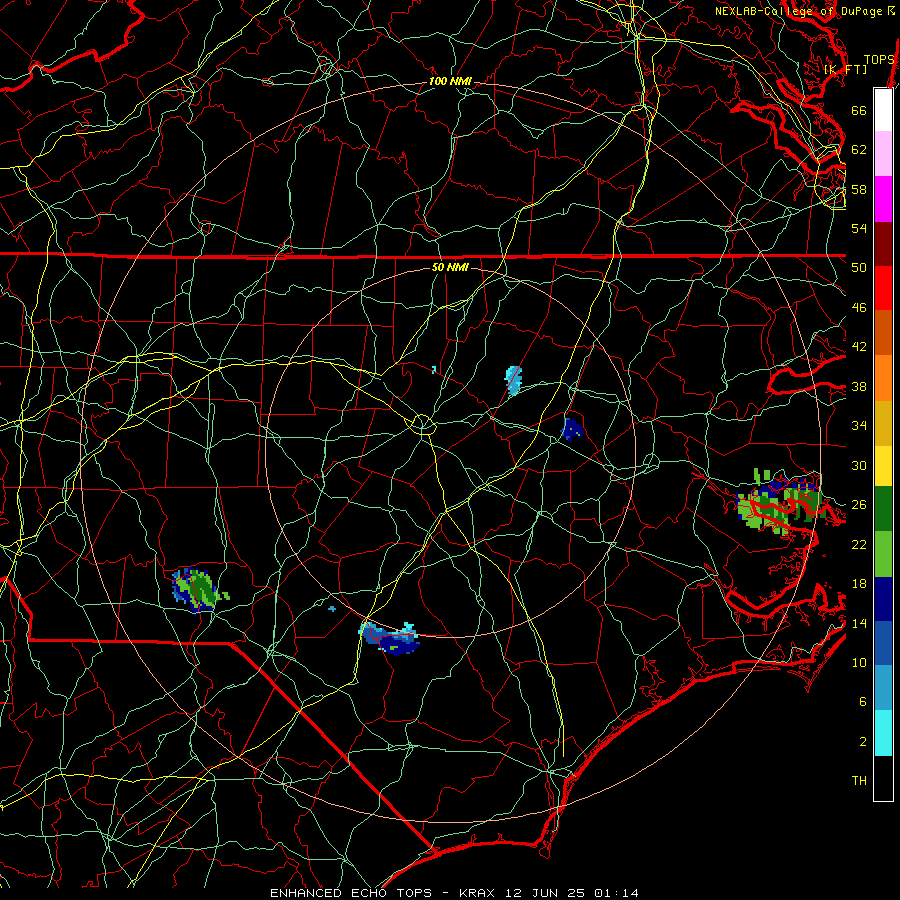Click the 'TH' legend label

[x=859, y=780]
